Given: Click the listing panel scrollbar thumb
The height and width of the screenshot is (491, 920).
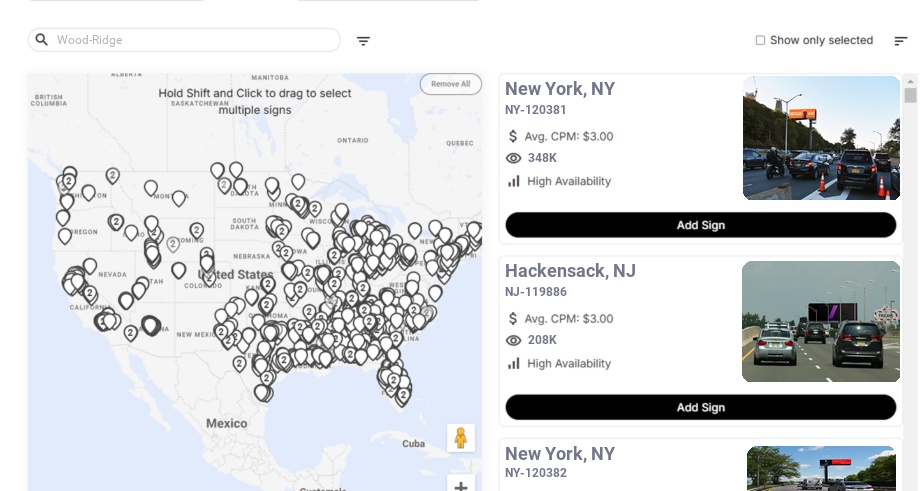Looking at the screenshot, I should 910,96.
